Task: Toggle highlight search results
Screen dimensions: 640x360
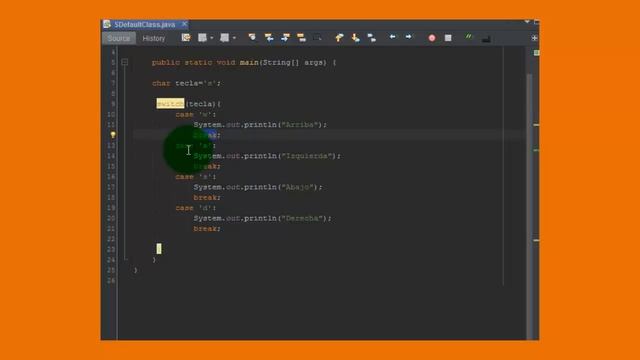Action: (301, 38)
